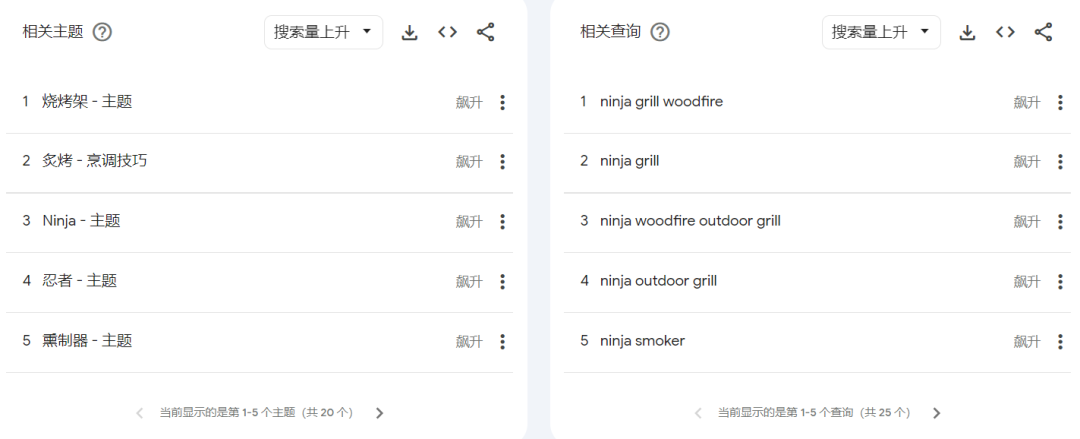This screenshot has width=1080, height=439.
Task: Open more options for Ninja topic
Action: coord(502,222)
